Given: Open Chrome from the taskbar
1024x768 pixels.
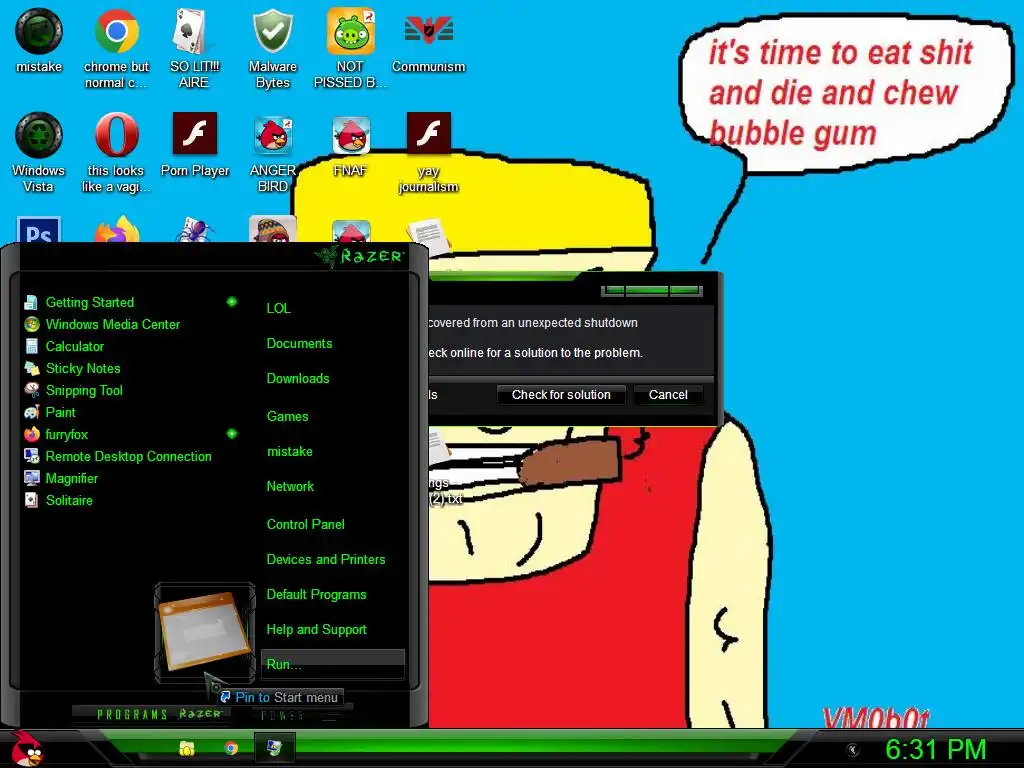Looking at the screenshot, I should click(x=231, y=748).
